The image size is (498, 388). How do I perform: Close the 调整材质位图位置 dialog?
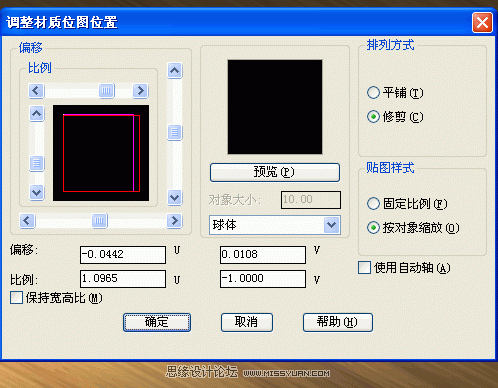coord(482,23)
